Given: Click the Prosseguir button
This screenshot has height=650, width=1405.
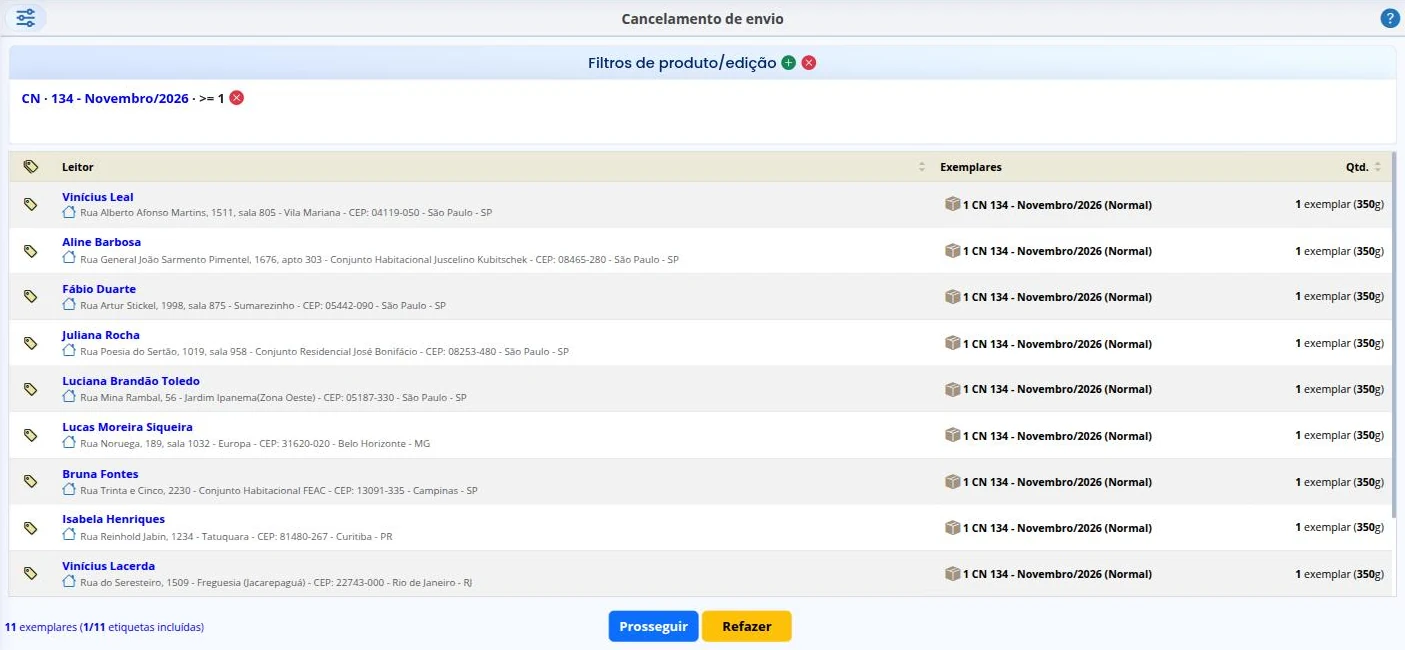Looking at the screenshot, I should (x=653, y=626).
